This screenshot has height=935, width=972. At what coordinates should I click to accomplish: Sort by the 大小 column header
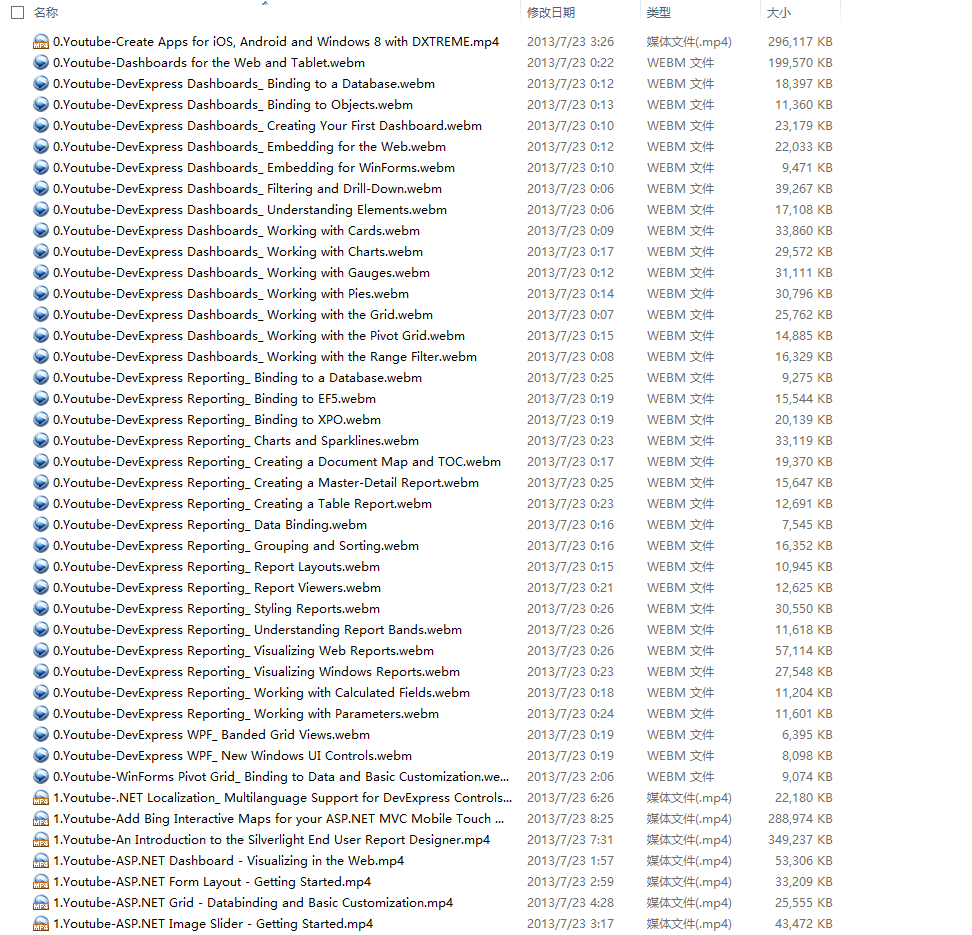779,12
